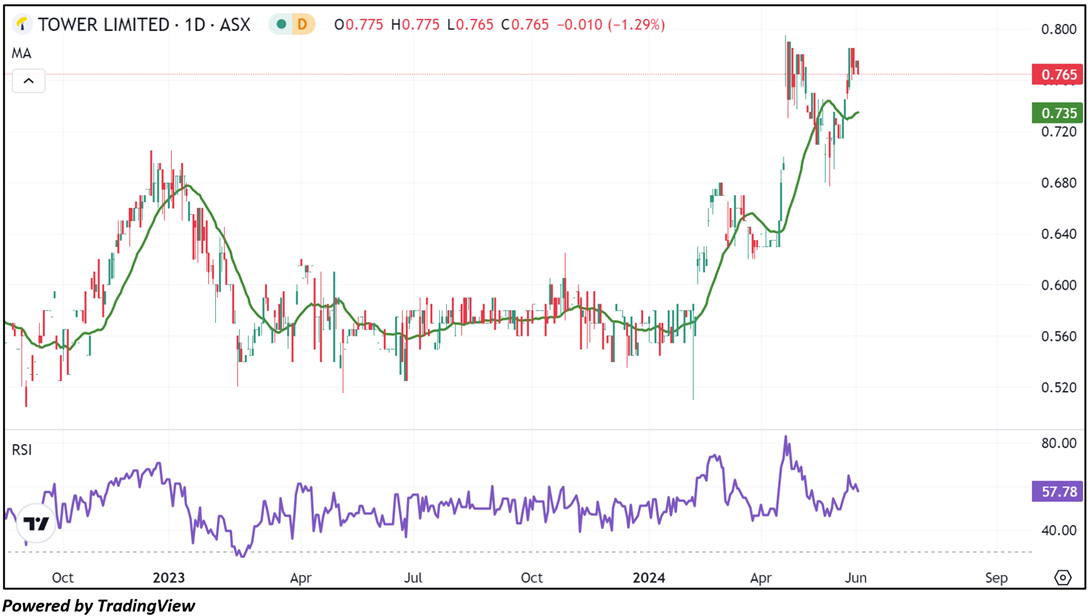The width and height of the screenshot is (1090, 616).
Task: Click the 0.720 price axis label
Action: pyautogui.click(x=1059, y=131)
